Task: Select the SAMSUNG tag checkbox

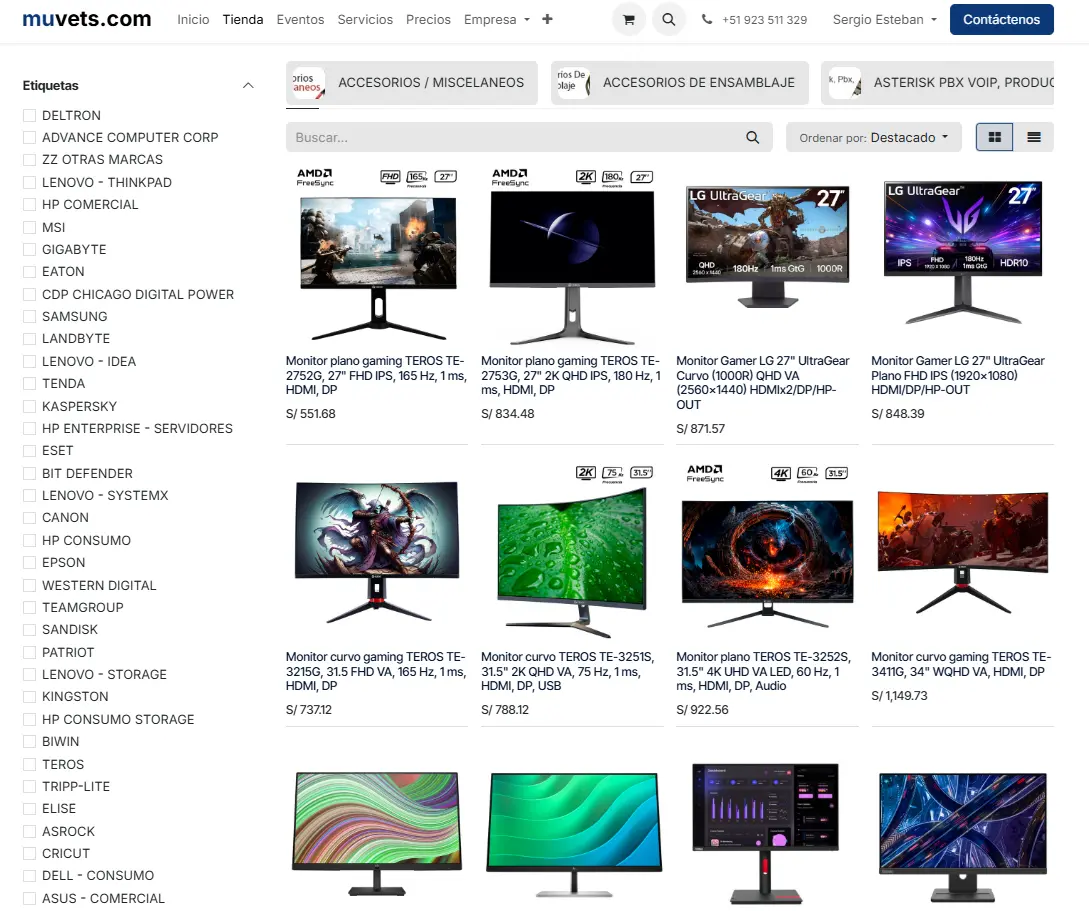Action: click(29, 317)
